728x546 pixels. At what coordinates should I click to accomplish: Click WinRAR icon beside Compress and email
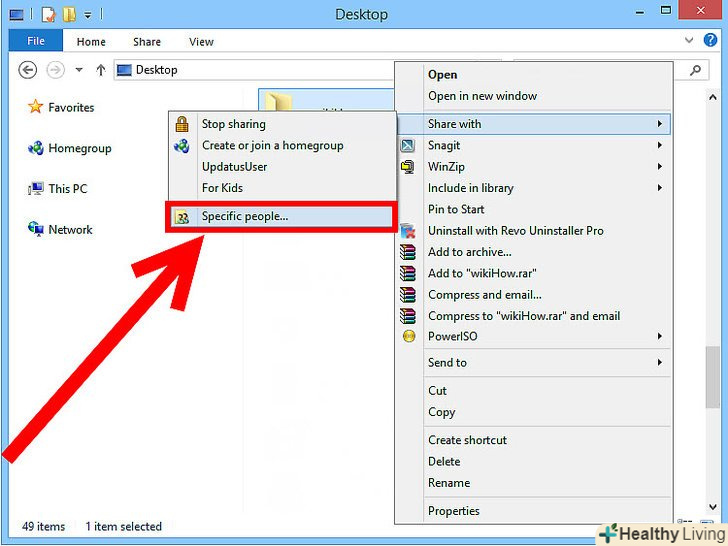(408, 295)
